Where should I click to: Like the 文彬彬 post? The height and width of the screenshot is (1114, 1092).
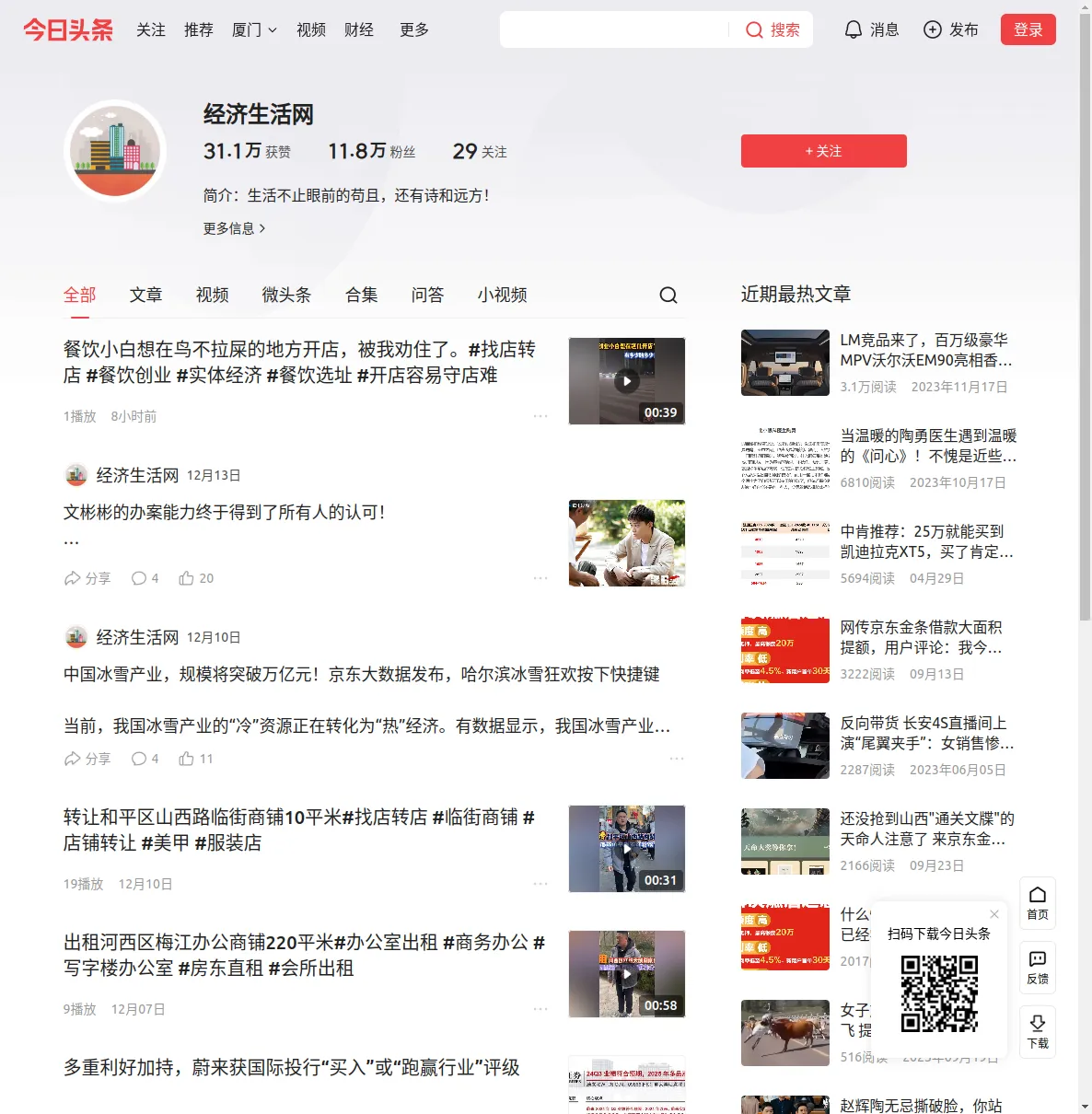(x=196, y=578)
